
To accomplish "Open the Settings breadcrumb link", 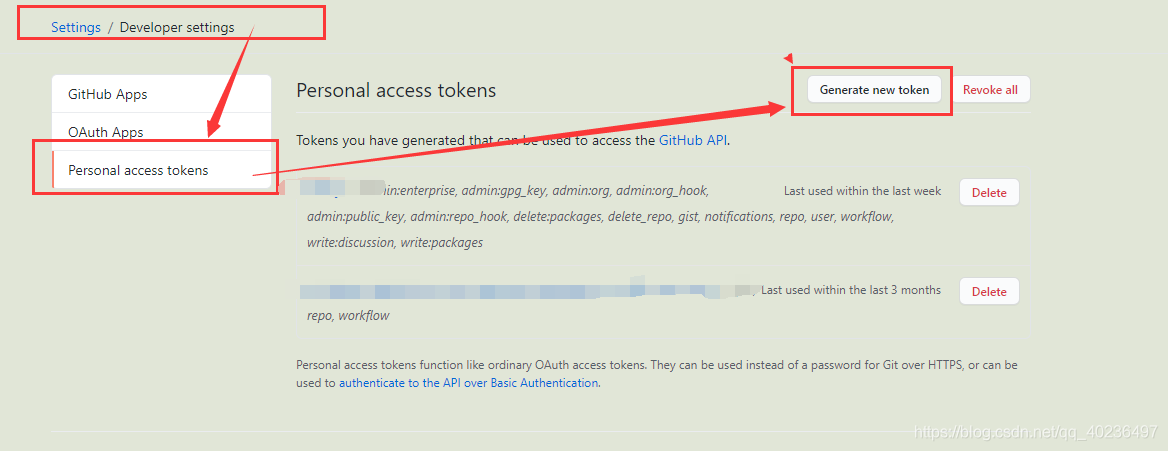I will [x=75, y=28].
